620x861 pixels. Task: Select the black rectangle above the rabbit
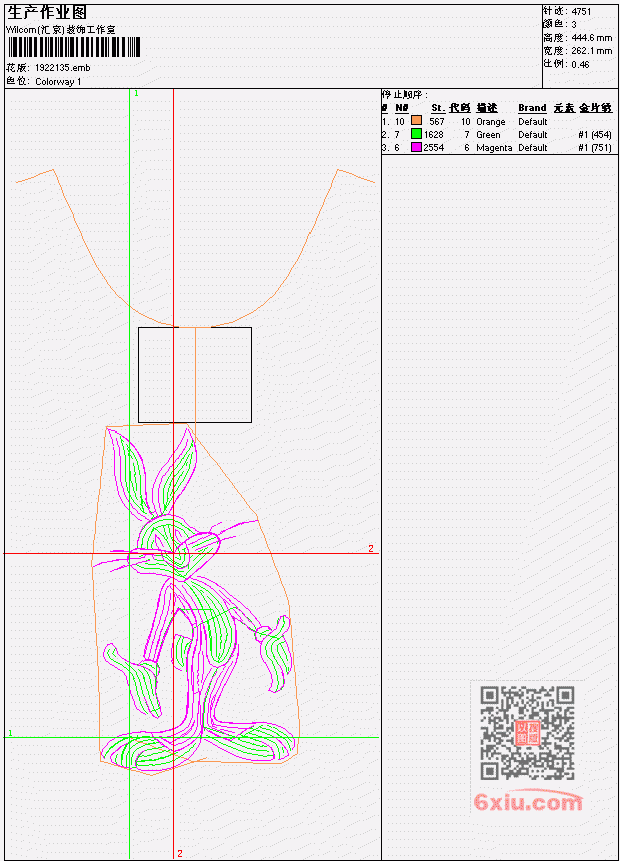point(195,375)
